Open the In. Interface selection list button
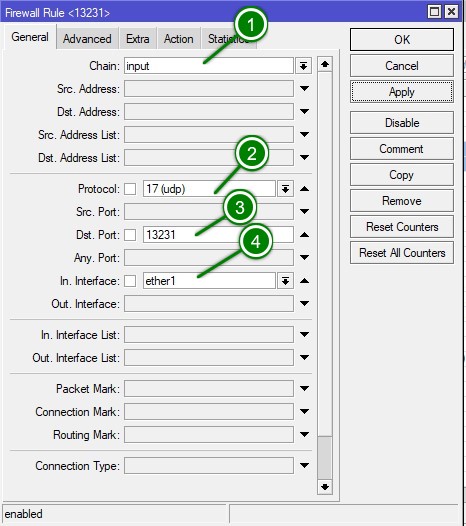The width and height of the screenshot is (466, 526). point(286,281)
